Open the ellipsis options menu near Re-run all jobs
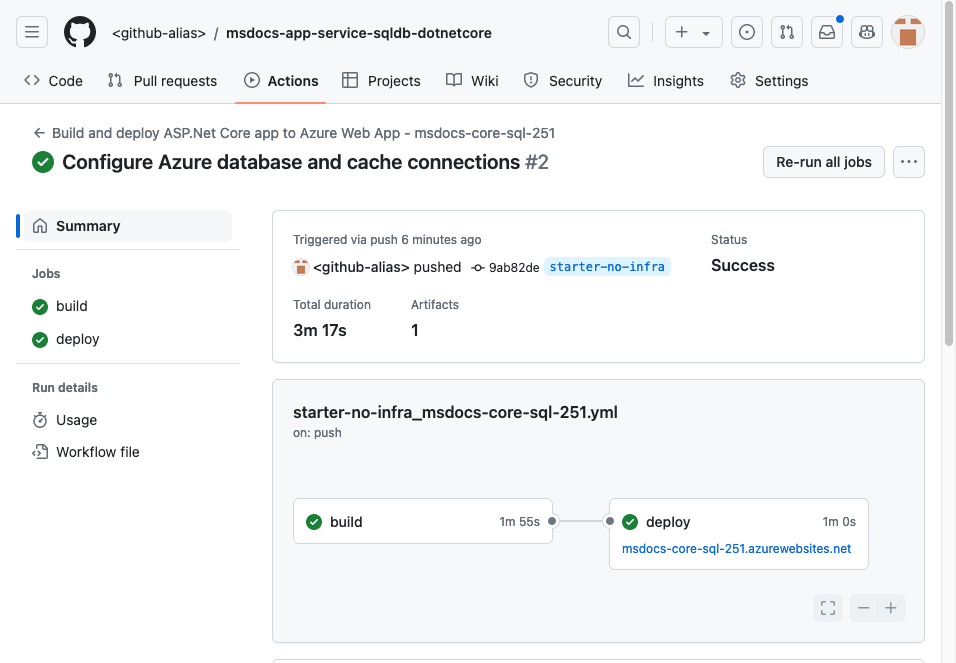The image size is (956, 663). click(908, 161)
